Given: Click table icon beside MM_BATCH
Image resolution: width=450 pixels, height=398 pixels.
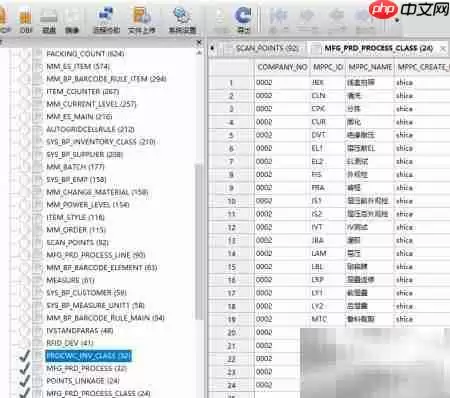Looking at the screenshot, I should (x=38, y=167).
